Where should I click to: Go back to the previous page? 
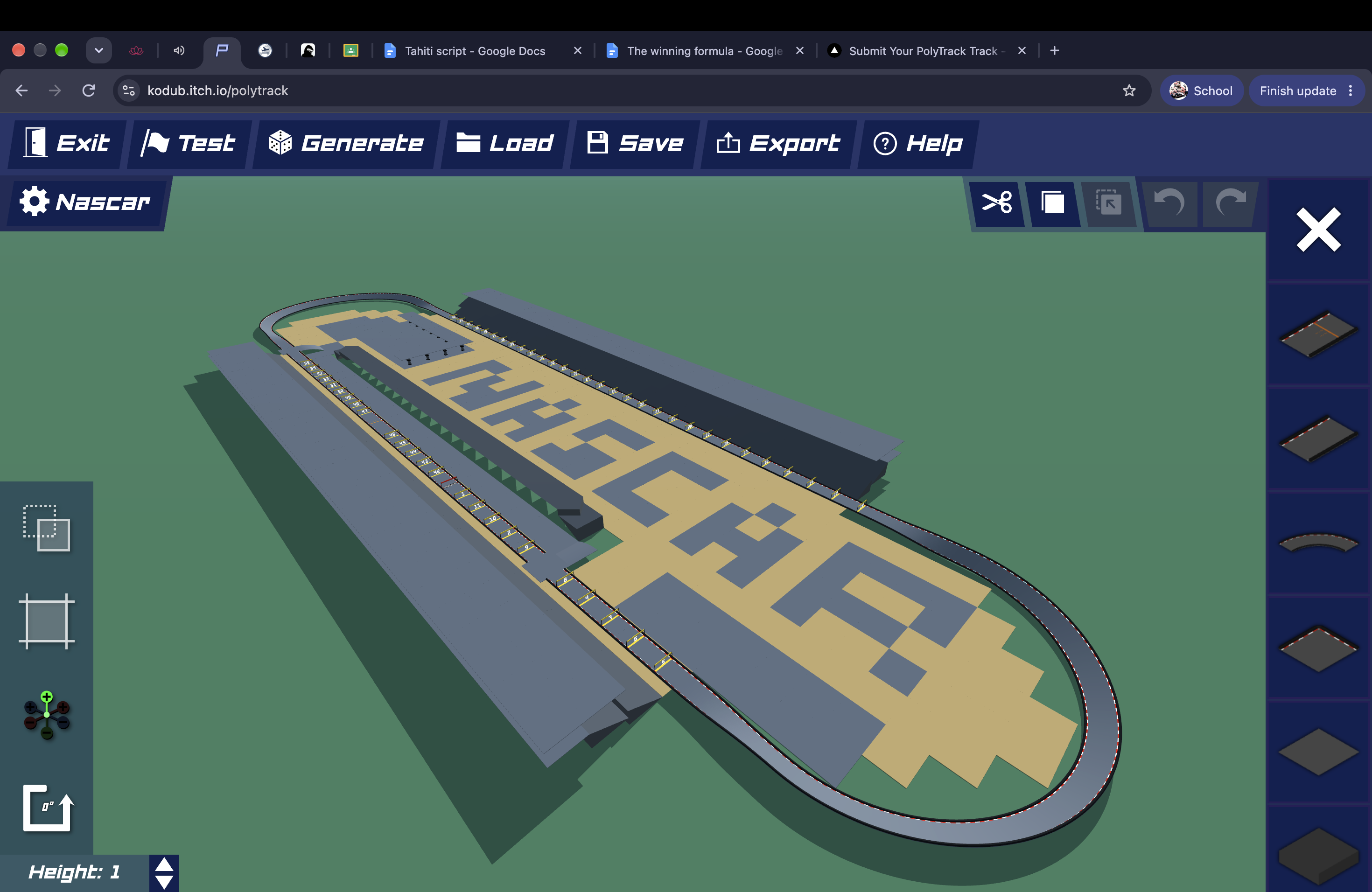tap(21, 91)
